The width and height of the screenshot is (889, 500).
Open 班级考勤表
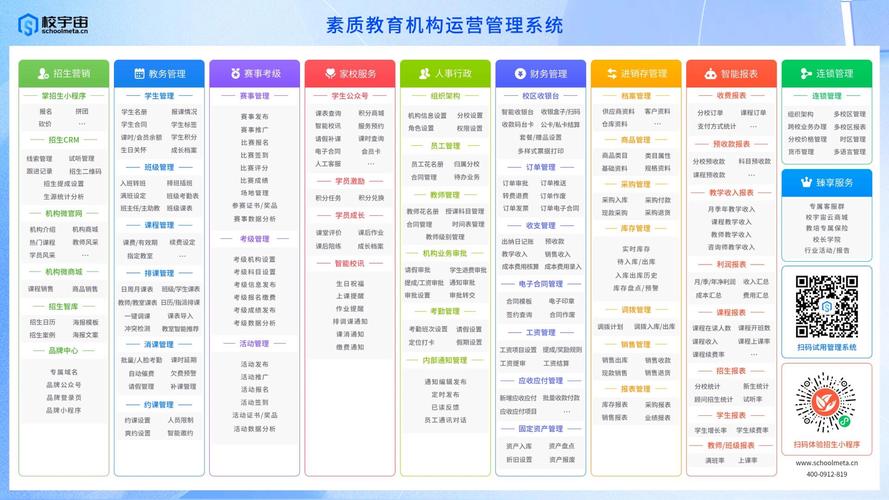tap(183, 196)
